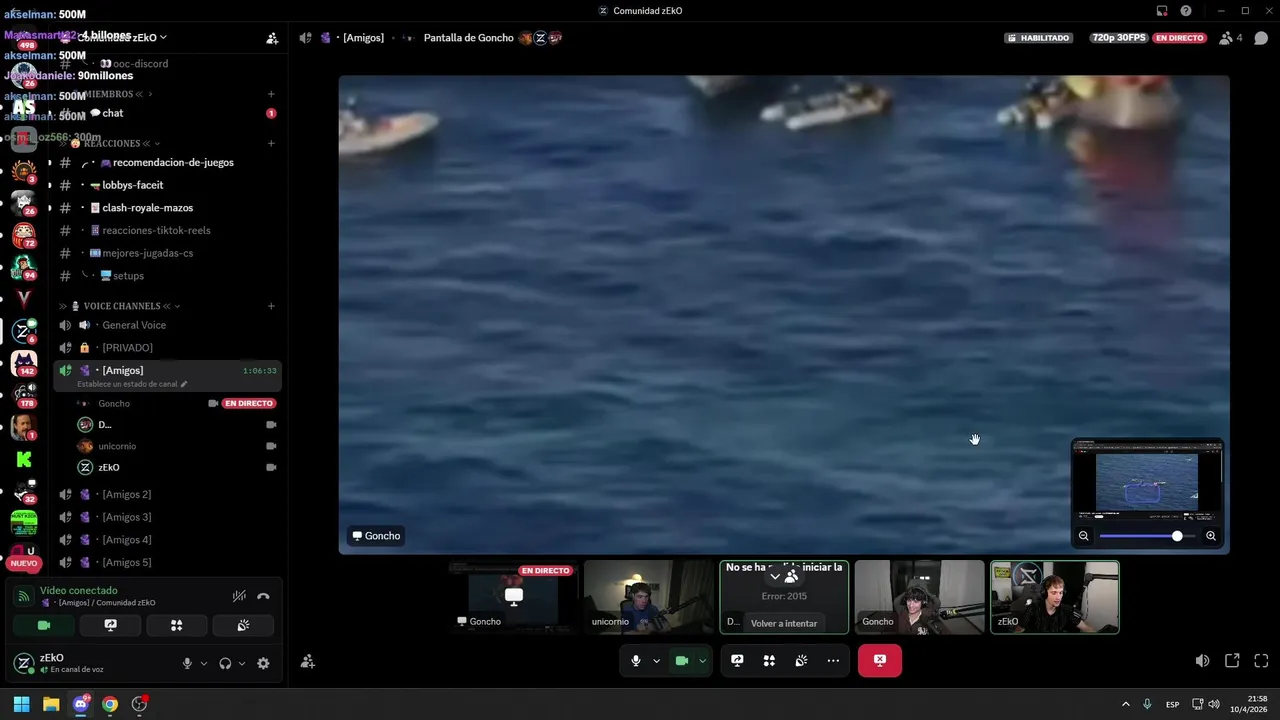Disconnect from voice with hang-up icon
The image size is (1280, 720).
263,596
